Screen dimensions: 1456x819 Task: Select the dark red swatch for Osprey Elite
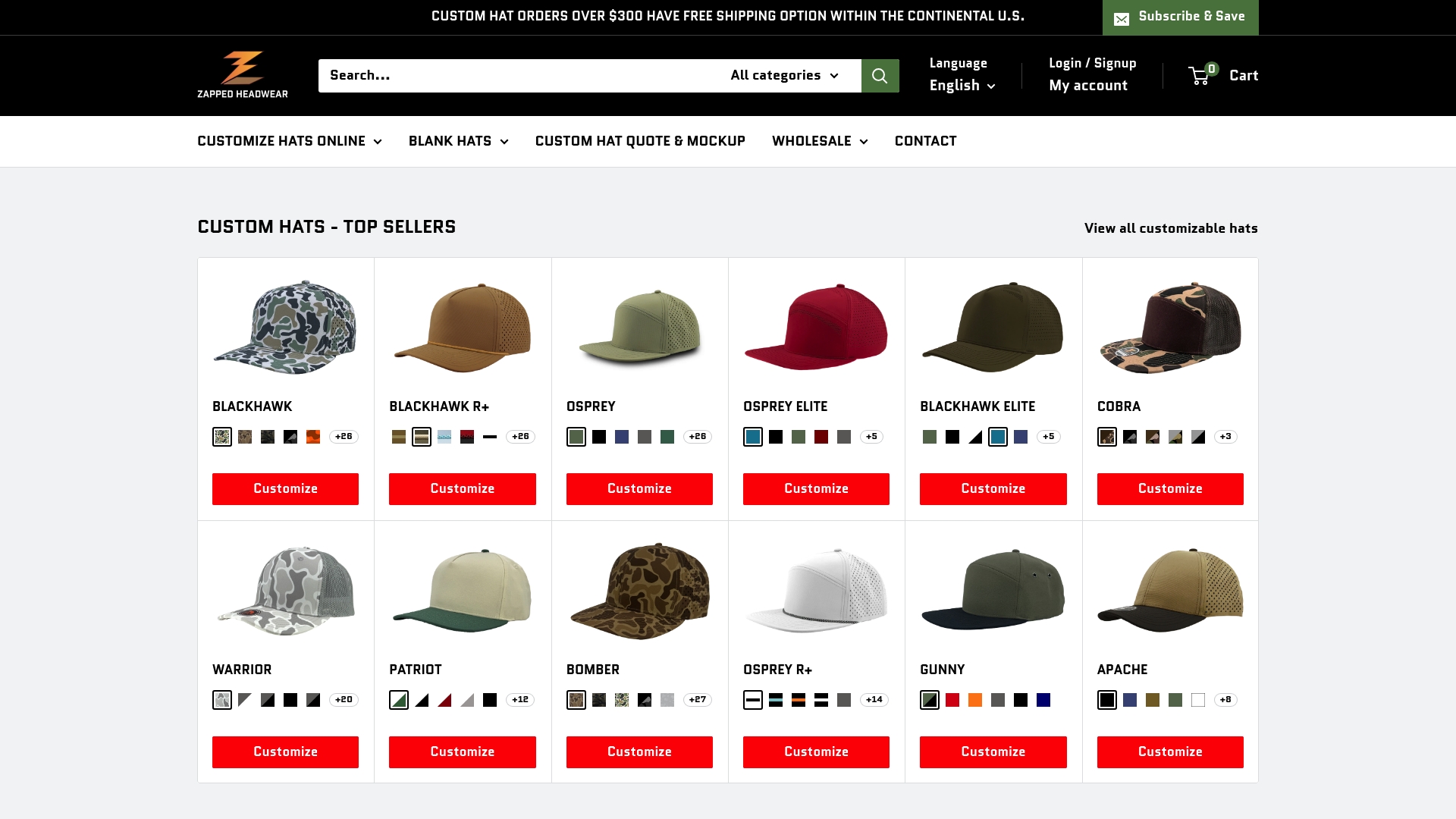pos(821,437)
